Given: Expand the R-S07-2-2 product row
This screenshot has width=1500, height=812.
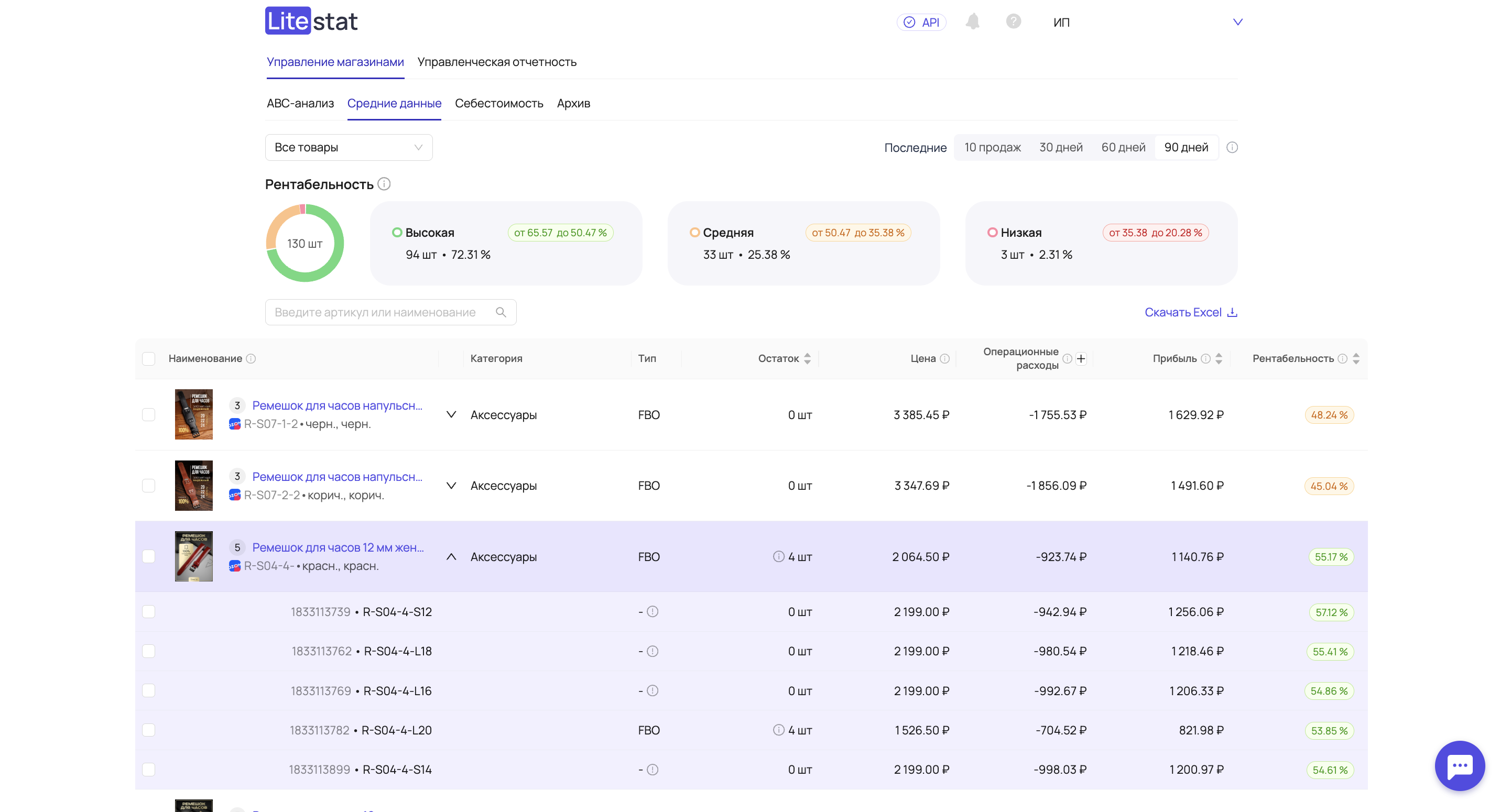Looking at the screenshot, I should (x=451, y=486).
